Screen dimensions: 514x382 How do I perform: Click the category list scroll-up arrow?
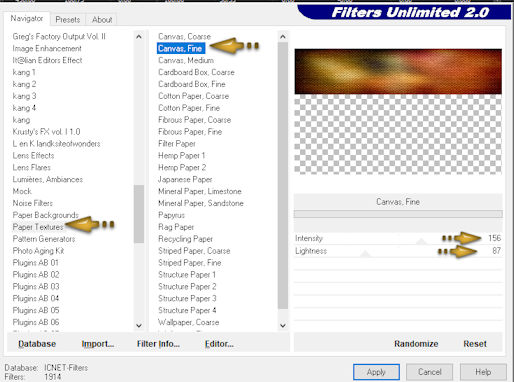coord(139,37)
